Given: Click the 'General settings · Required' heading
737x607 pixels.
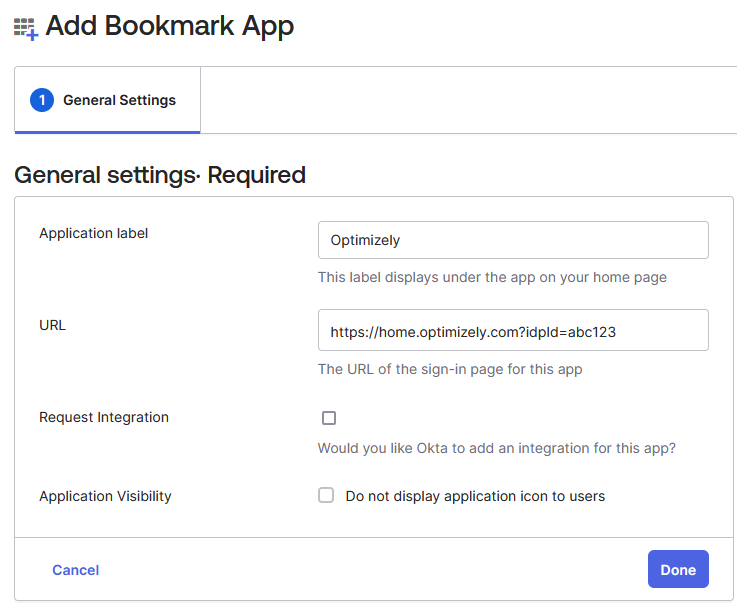Looking at the screenshot, I should point(160,175).
